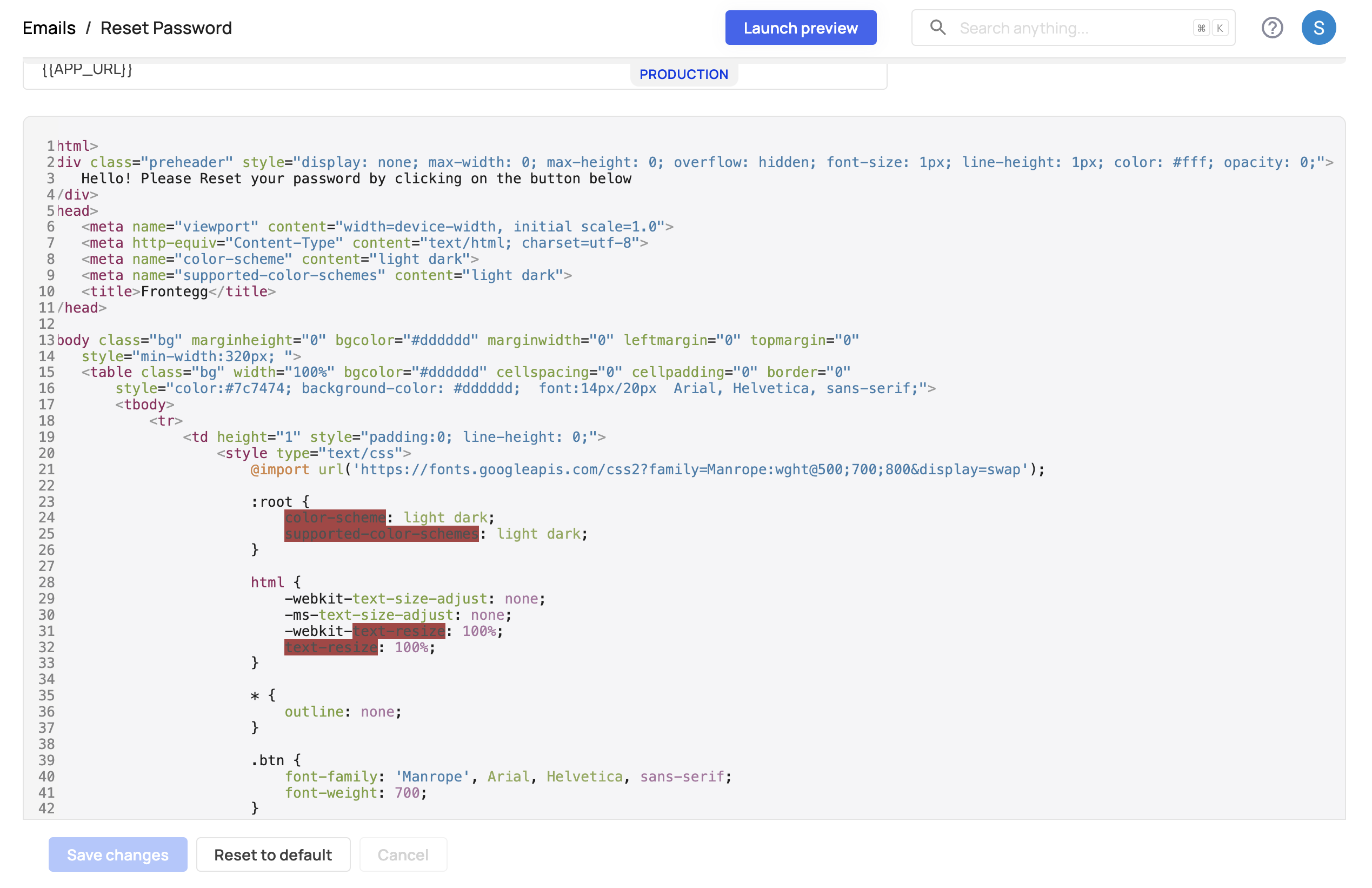This screenshot has width=1372, height=888.
Task: Click the PRODUCTION environment label
Action: pos(684,74)
